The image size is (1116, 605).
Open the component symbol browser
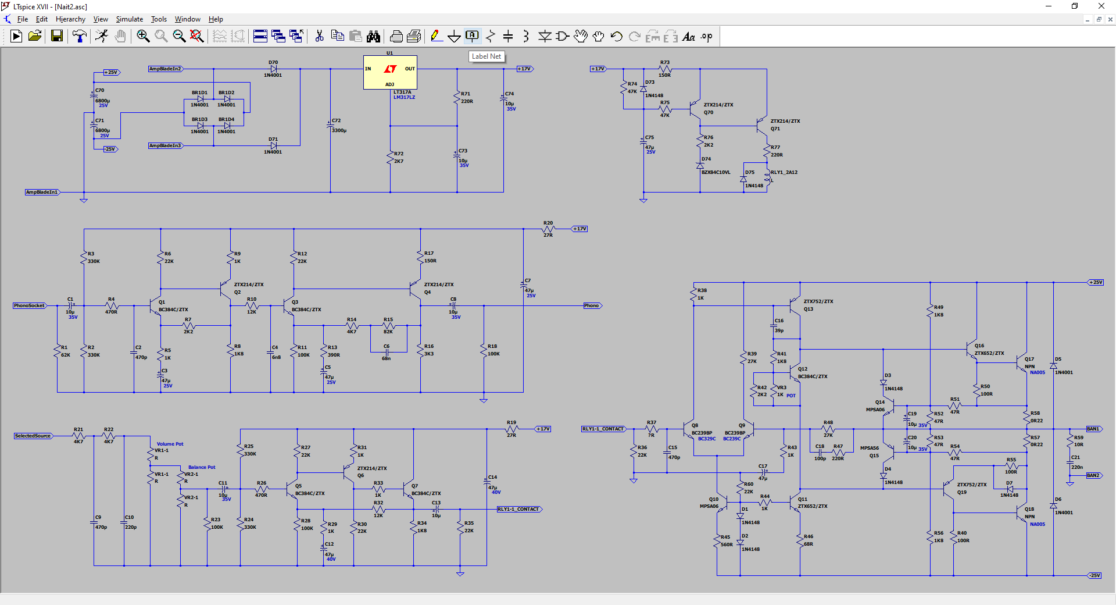pyautogui.click(x=562, y=38)
